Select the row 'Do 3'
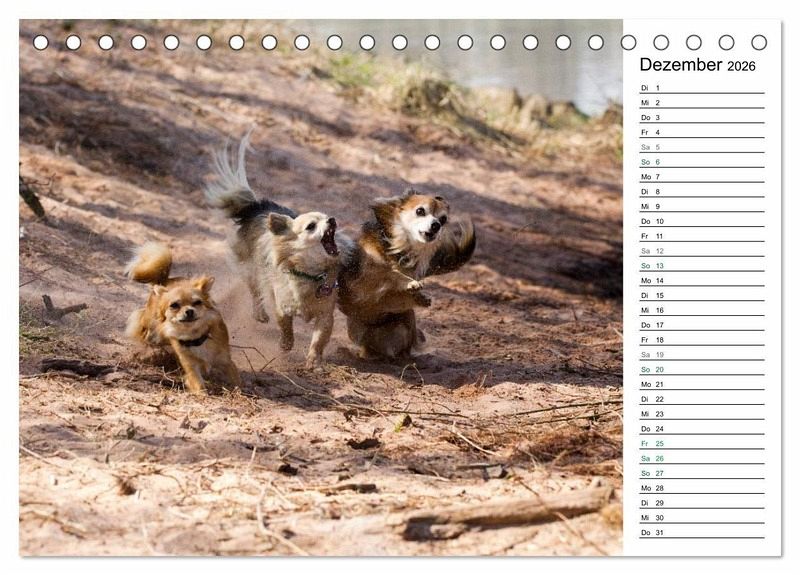Screen dimensions: 800x575 [702, 117]
